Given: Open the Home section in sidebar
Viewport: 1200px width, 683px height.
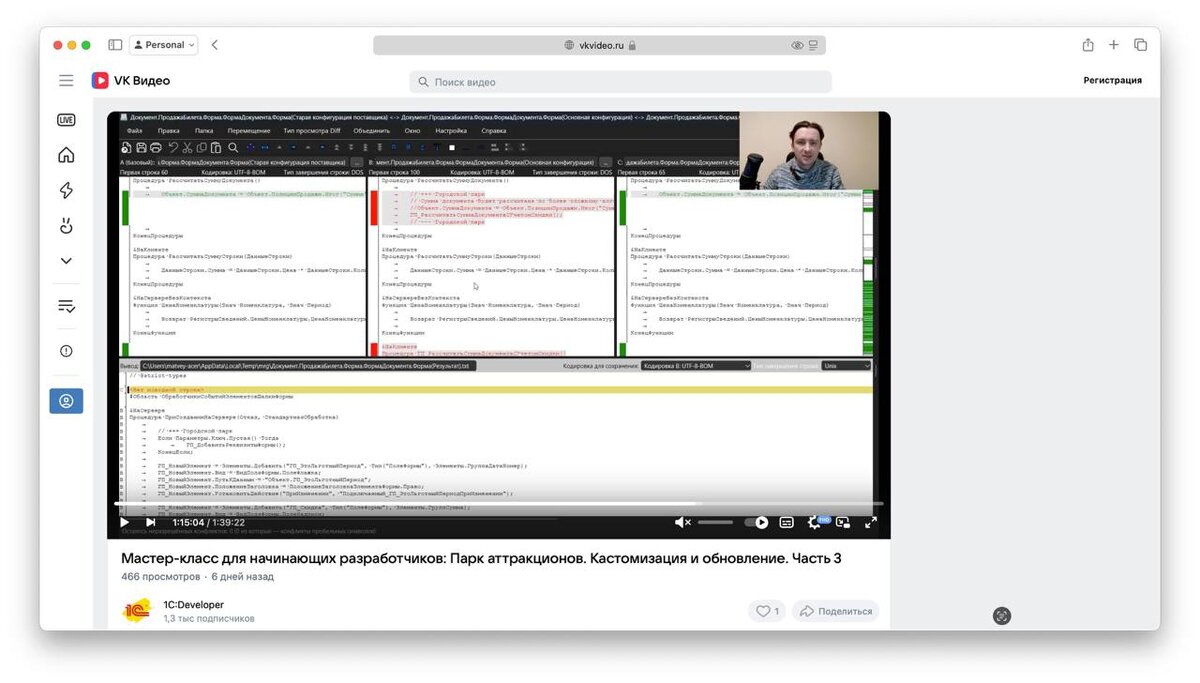Looking at the screenshot, I should coord(66,155).
